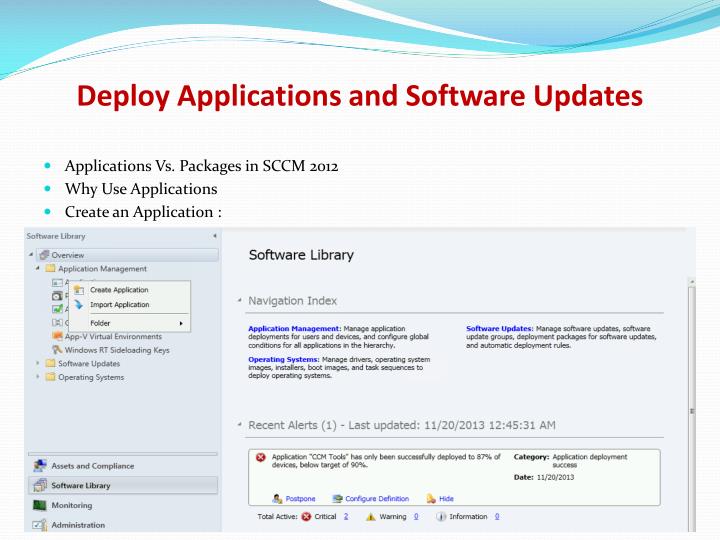Click the Postpone icon
The image size is (720, 540).
click(277, 499)
